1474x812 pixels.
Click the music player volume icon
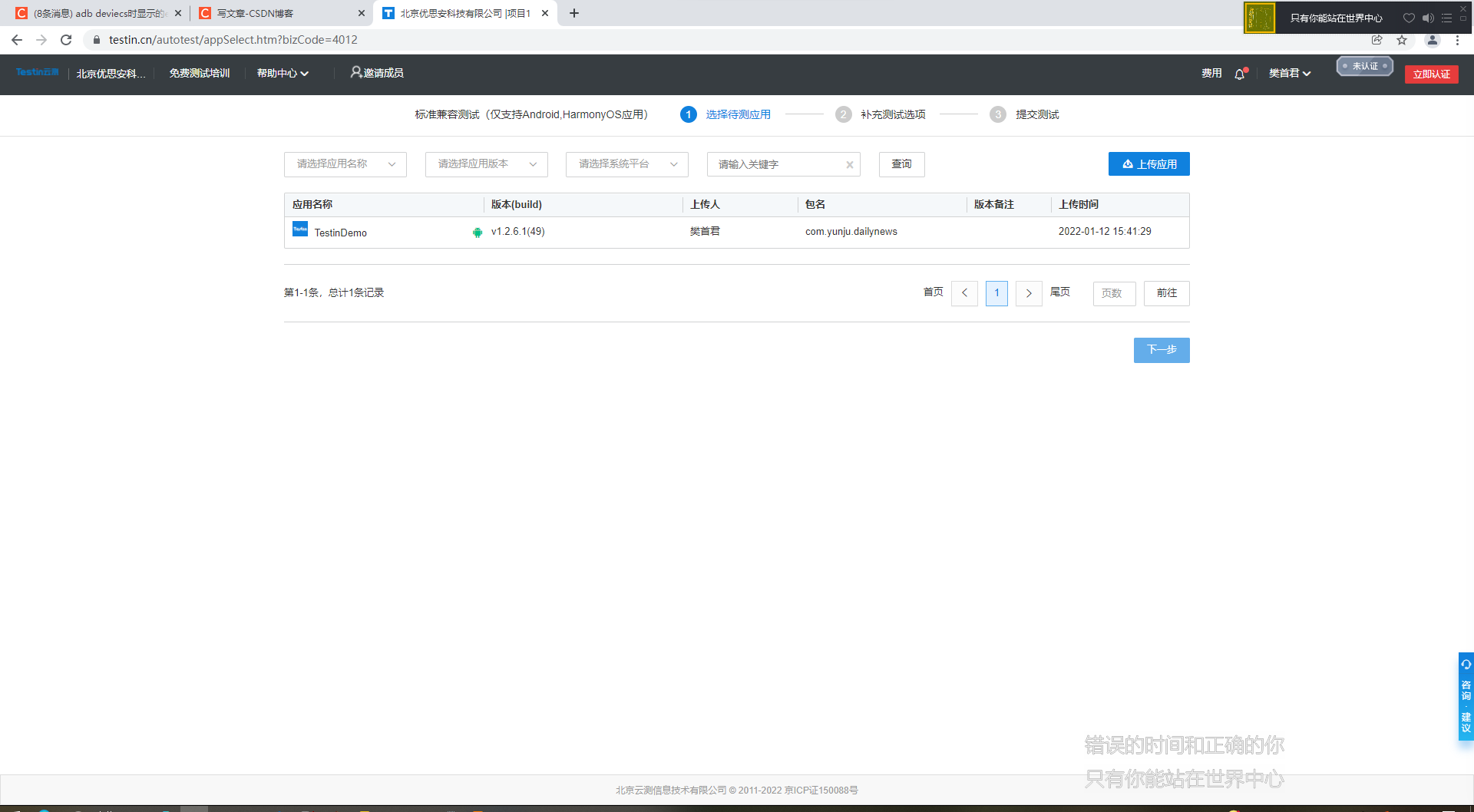click(1428, 18)
